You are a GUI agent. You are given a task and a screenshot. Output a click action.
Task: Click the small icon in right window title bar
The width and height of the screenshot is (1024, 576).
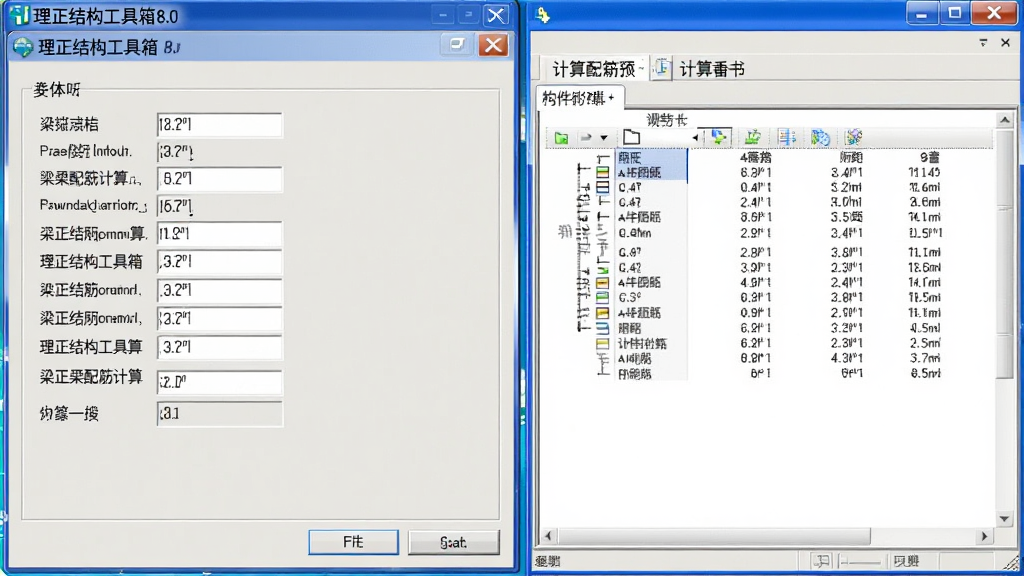543,15
